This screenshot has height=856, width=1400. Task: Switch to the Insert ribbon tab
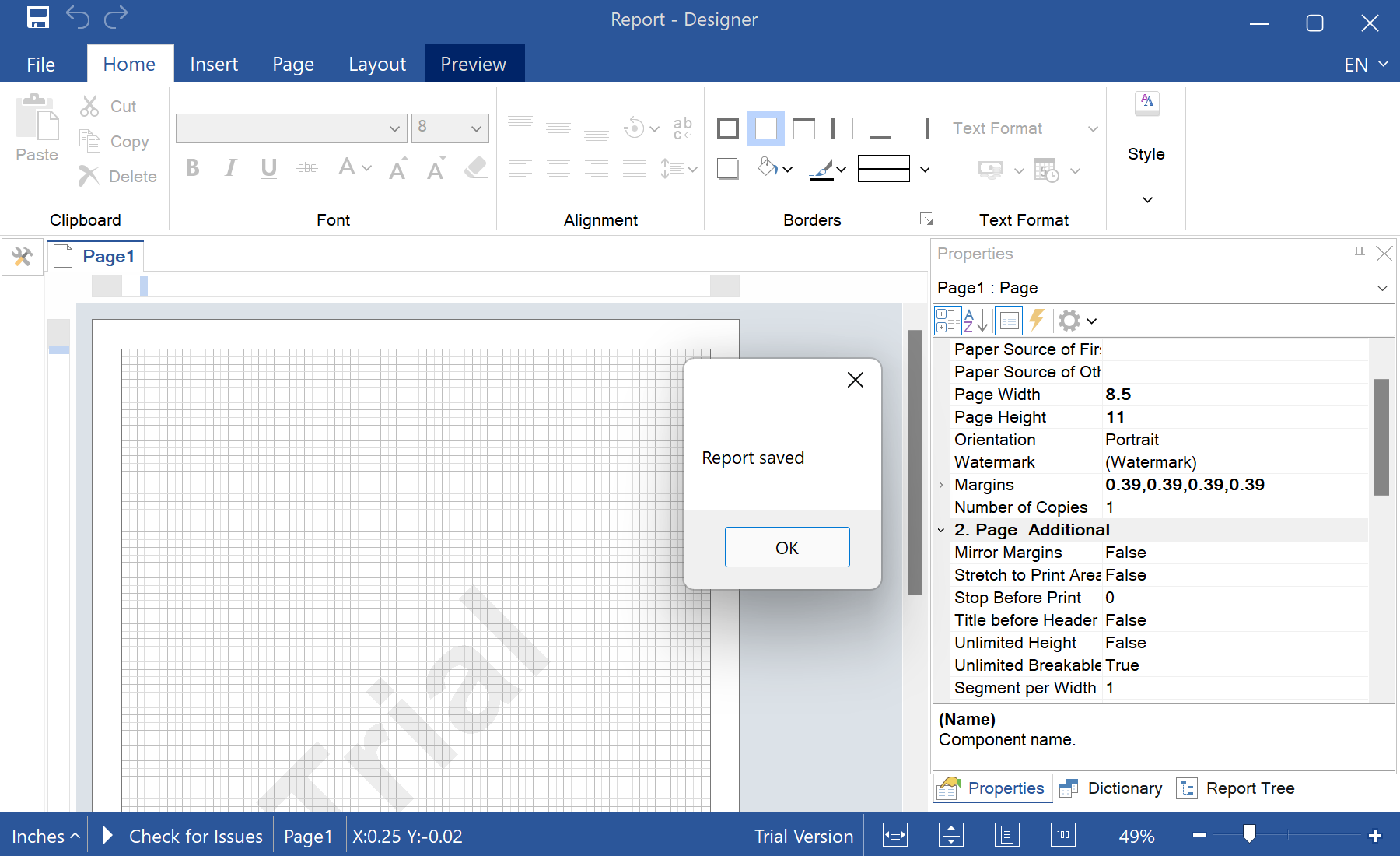pos(214,65)
